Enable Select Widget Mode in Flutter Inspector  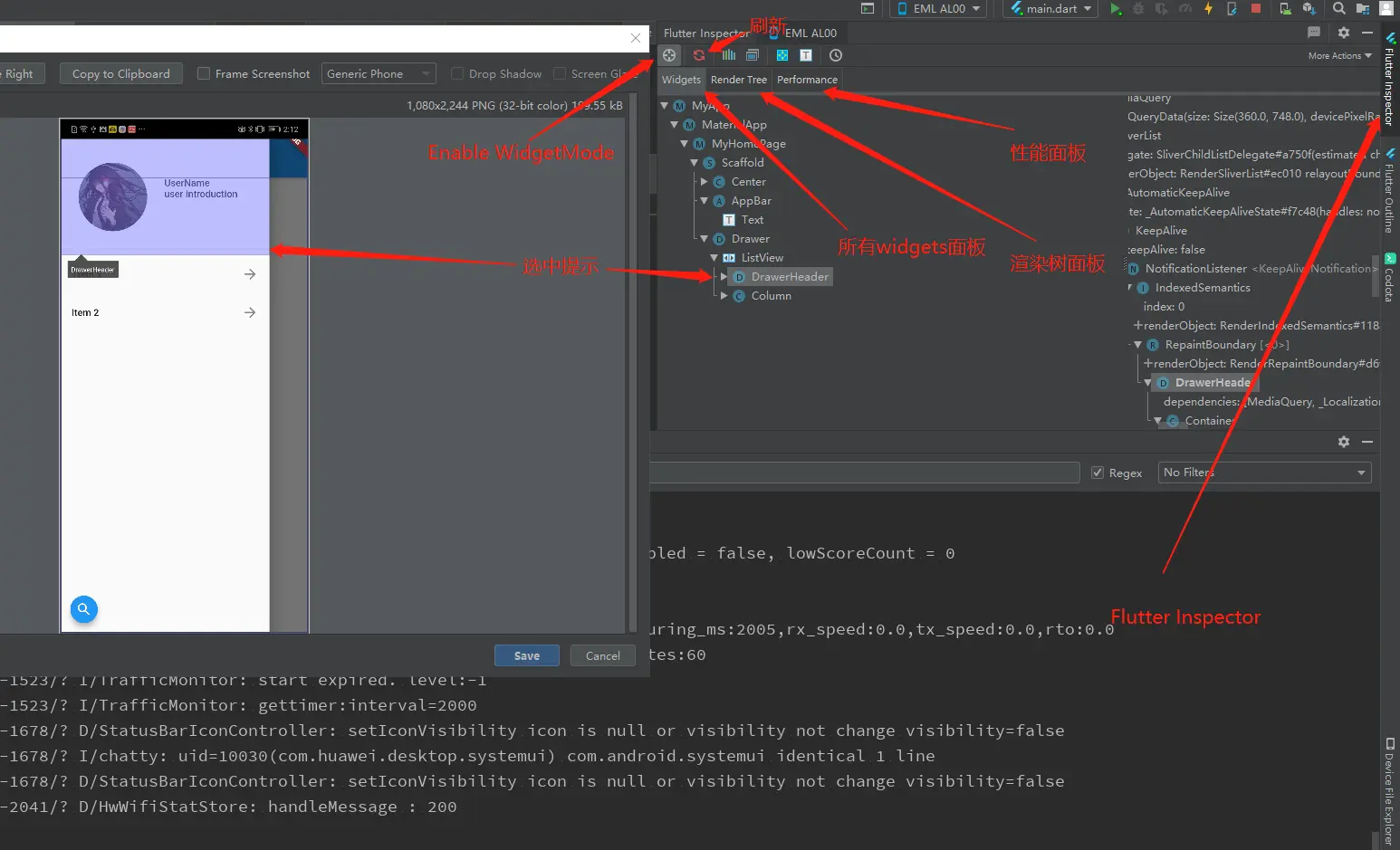(669, 55)
